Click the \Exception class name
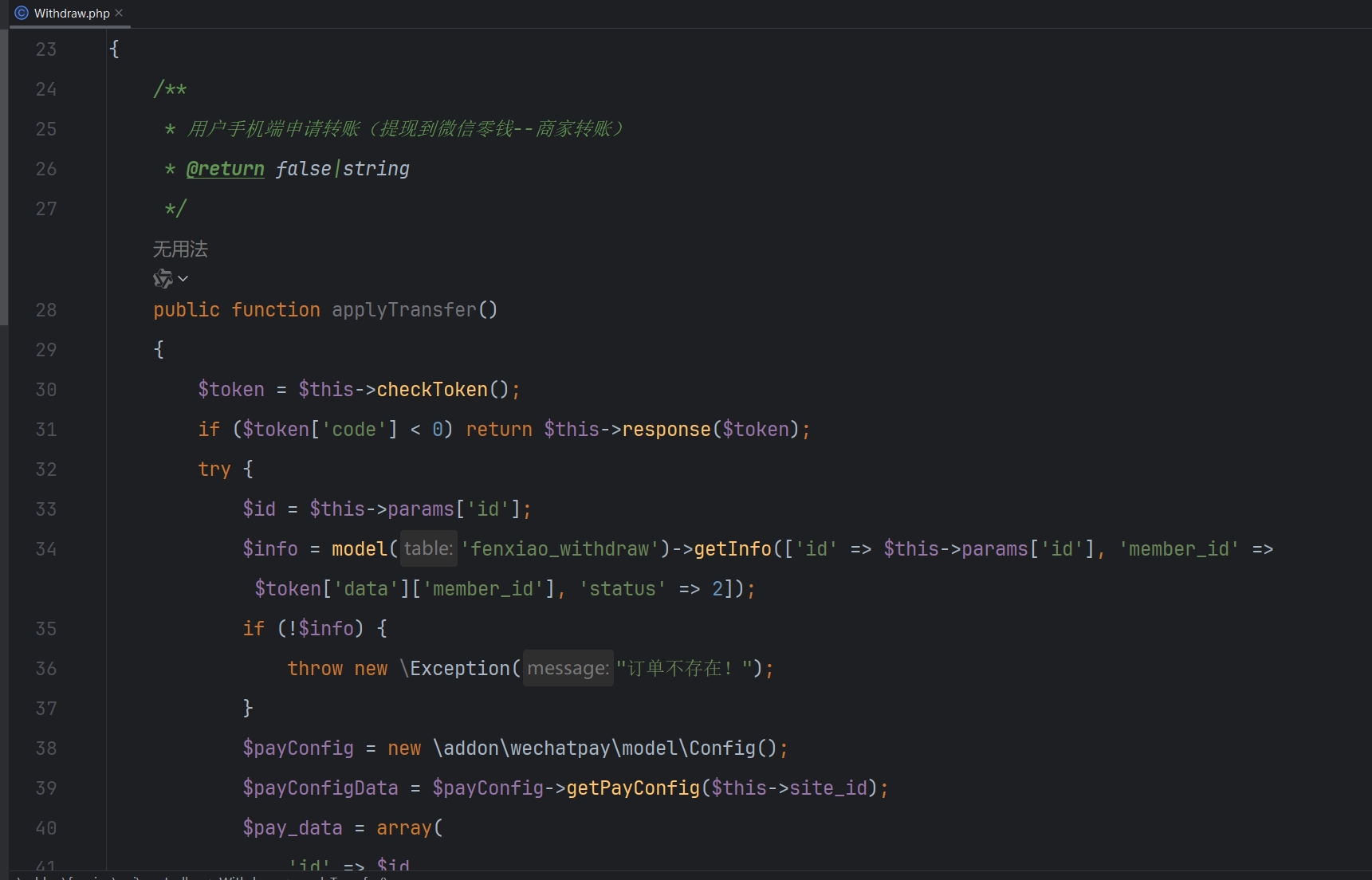The image size is (1372, 880). click(x=454, y=669)
